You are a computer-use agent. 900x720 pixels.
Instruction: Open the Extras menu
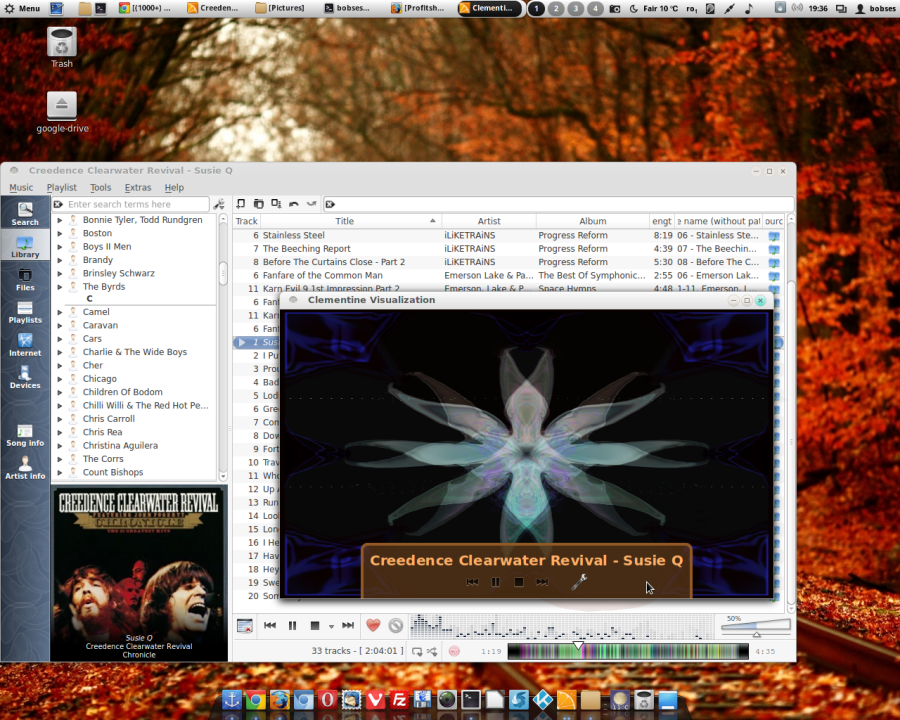point(138,187)
